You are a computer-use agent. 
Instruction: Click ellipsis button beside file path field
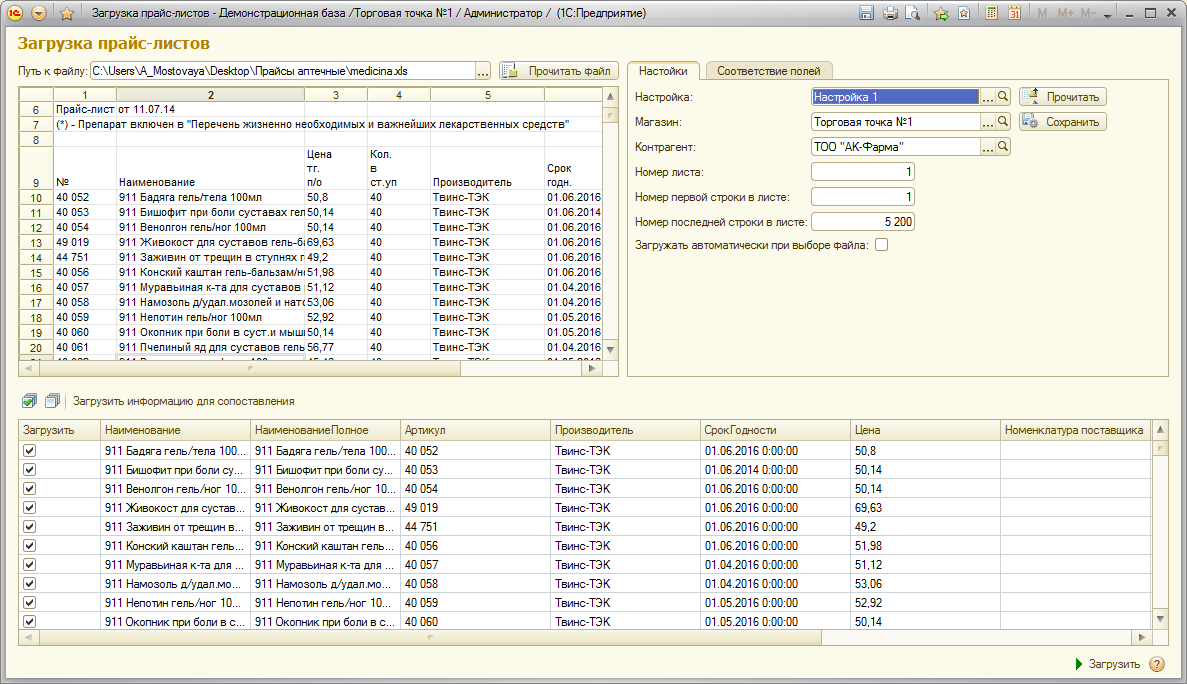(483, 71)
